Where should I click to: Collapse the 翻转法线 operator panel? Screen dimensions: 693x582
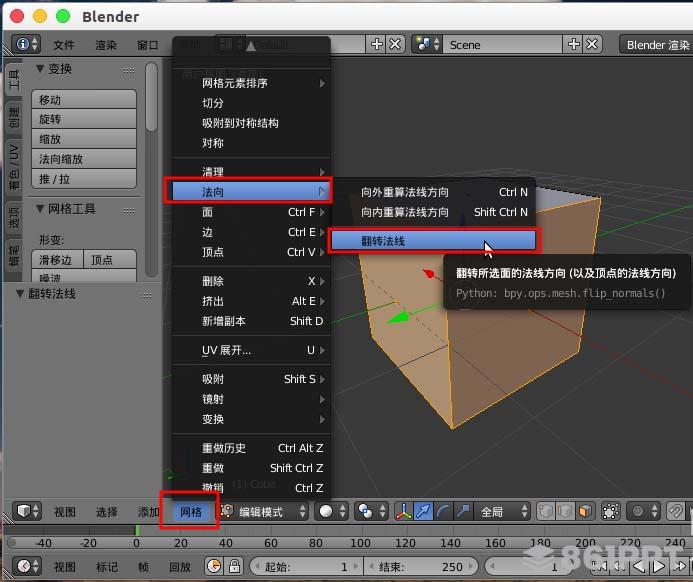[x=20, y=293]
